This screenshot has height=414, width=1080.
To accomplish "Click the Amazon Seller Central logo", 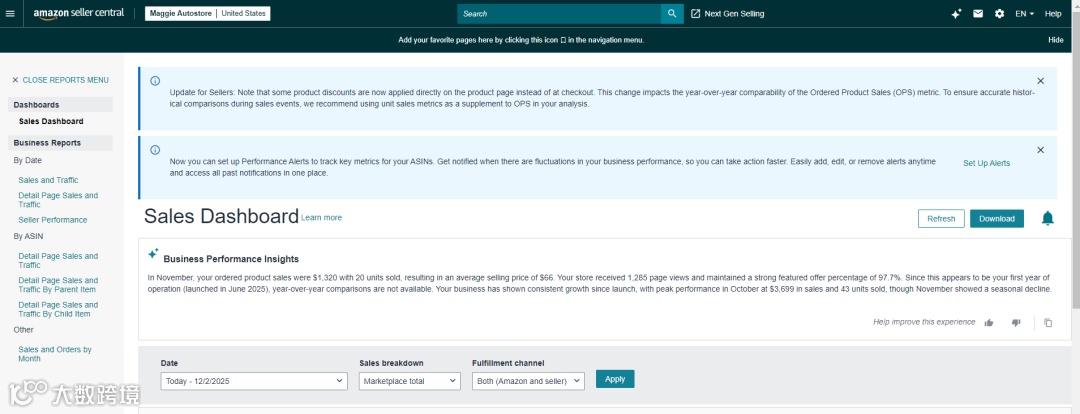I will [79, 14].
